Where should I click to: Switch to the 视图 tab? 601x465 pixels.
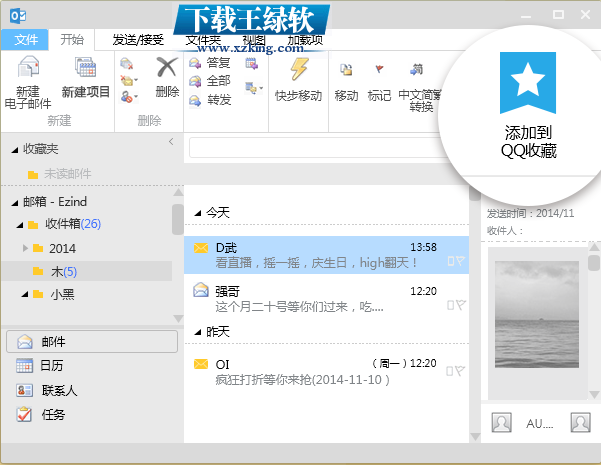[x=254, y=39]
